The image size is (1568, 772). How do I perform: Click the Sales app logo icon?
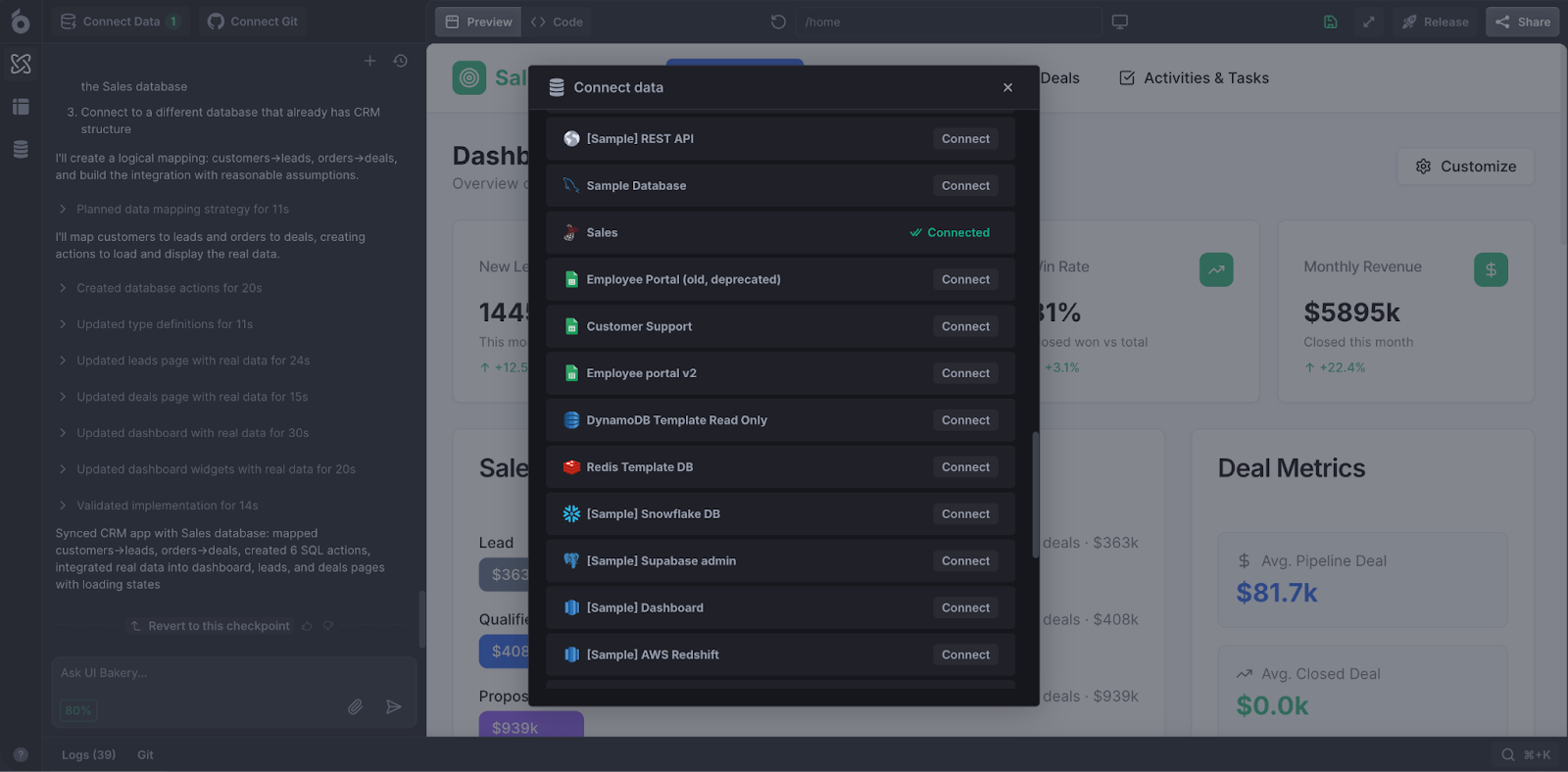point(469,77)
